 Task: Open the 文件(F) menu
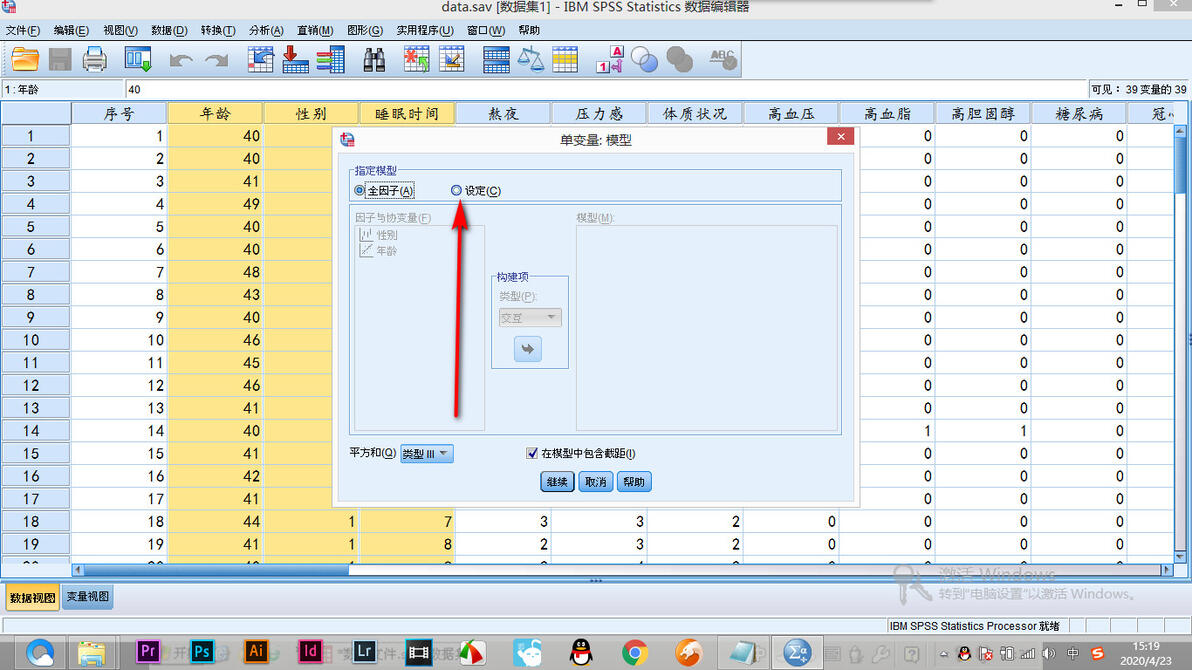point(23,30)
